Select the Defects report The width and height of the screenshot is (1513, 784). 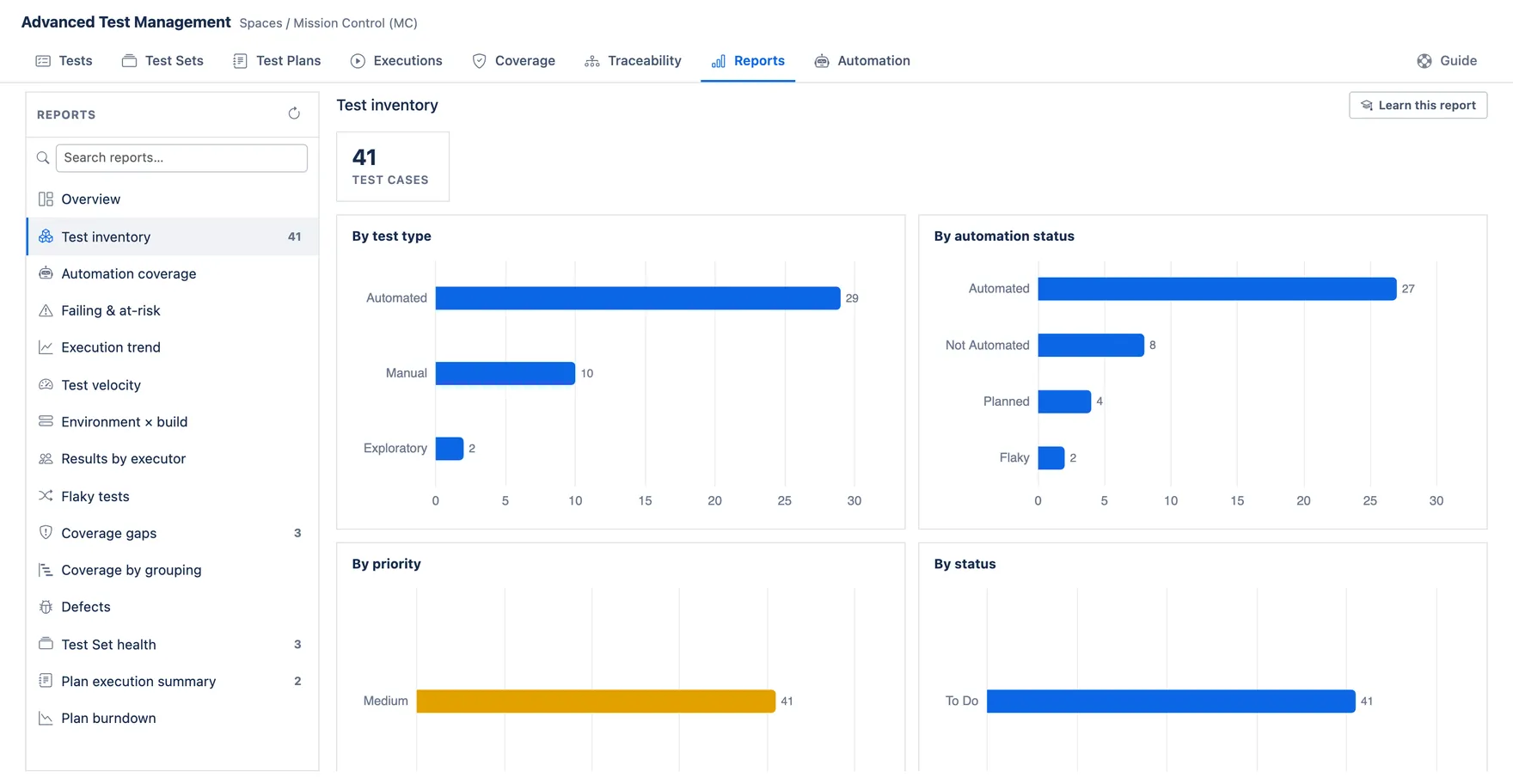point(173,607)
